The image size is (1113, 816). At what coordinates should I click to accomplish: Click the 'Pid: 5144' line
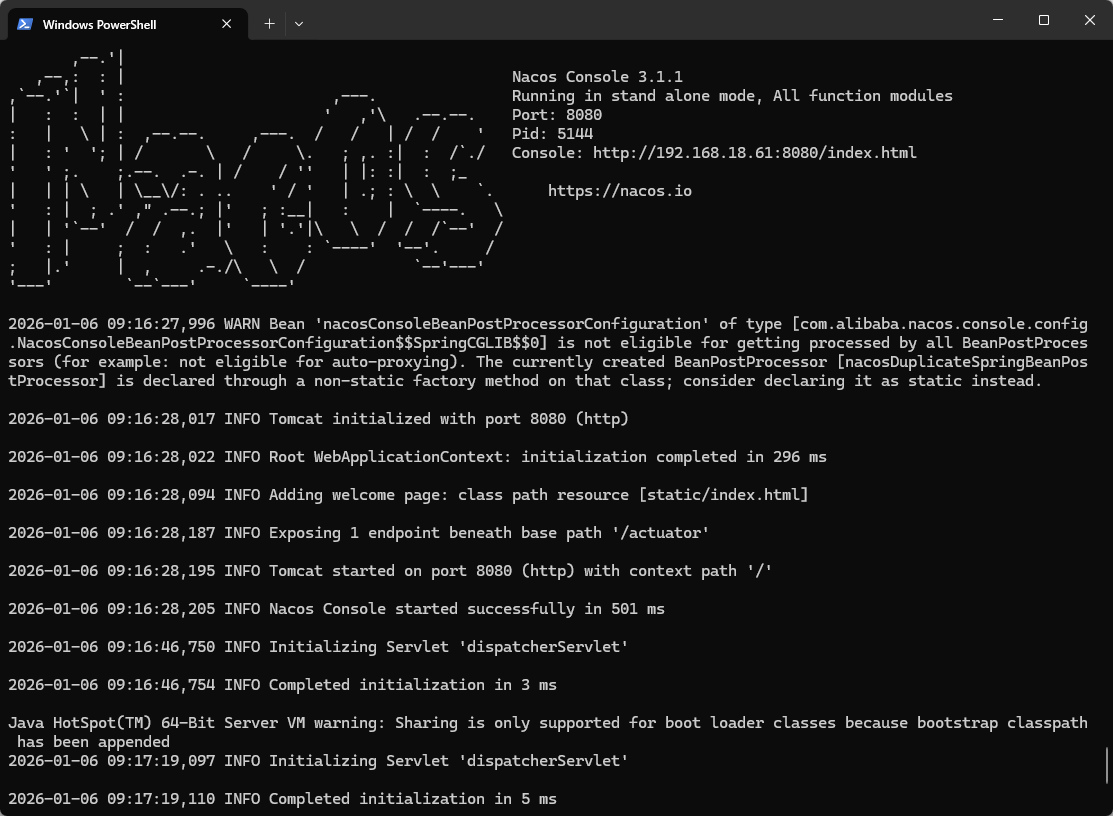(x=552, y=134)
